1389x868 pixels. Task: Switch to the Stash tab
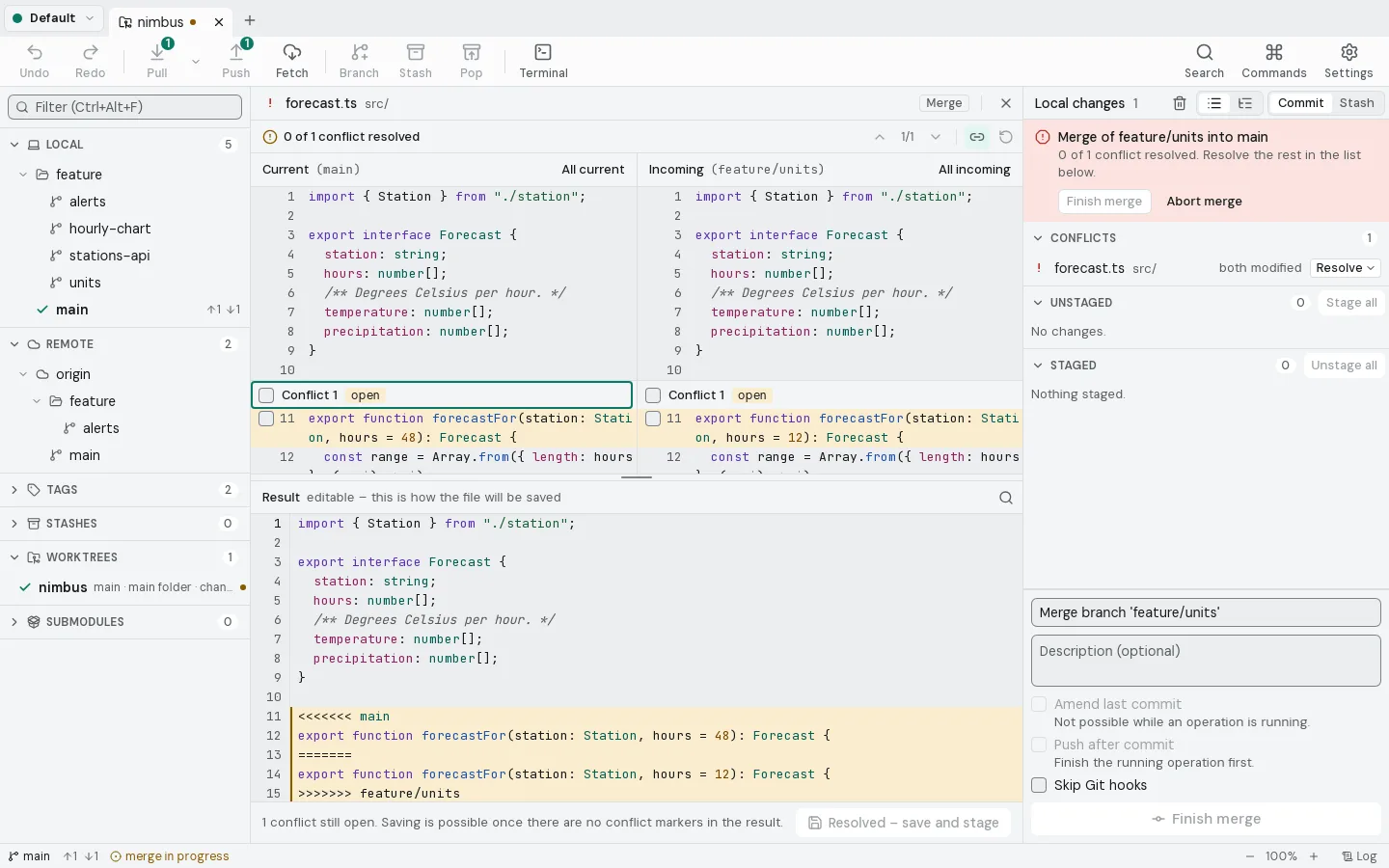click(x=1356, y=103)
